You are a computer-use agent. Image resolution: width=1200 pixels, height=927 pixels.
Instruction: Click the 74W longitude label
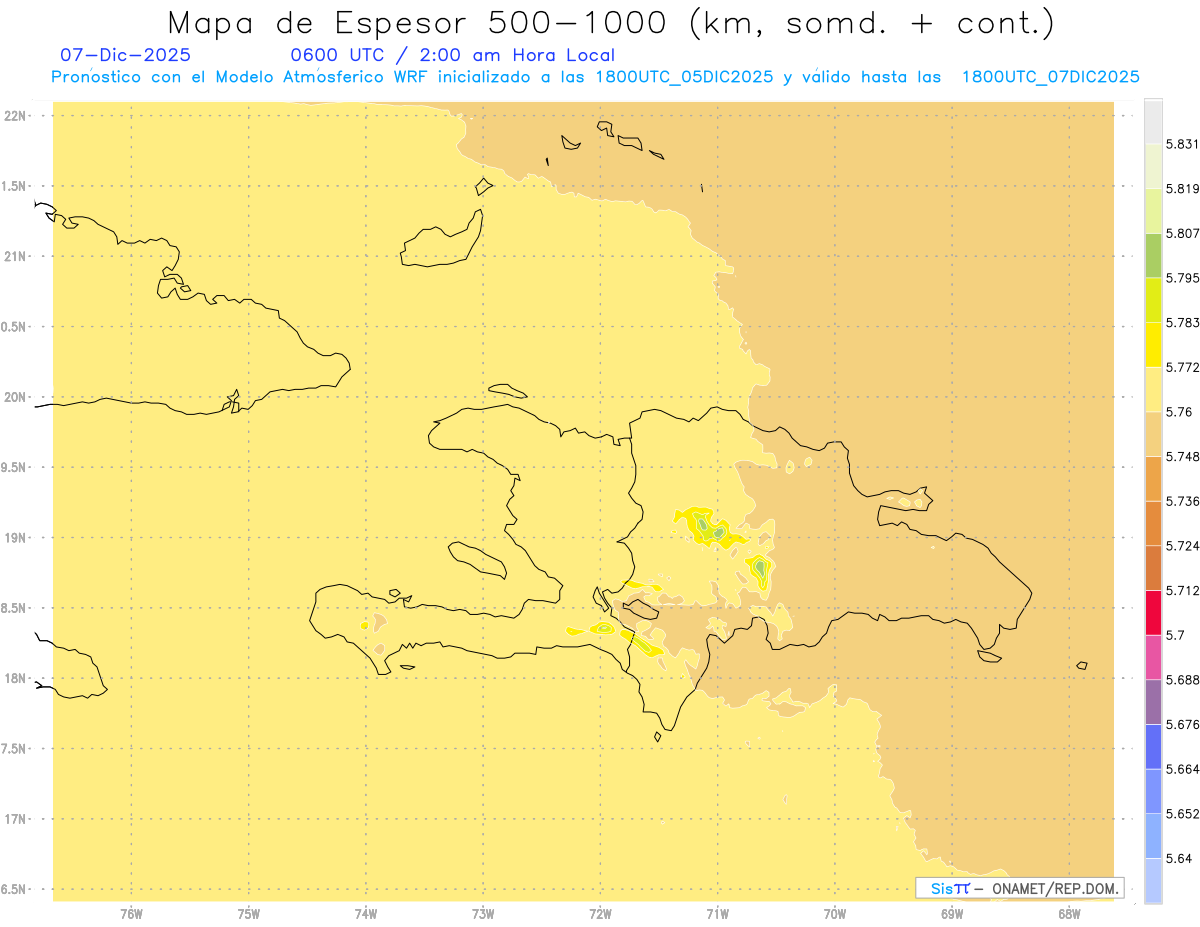366,914
